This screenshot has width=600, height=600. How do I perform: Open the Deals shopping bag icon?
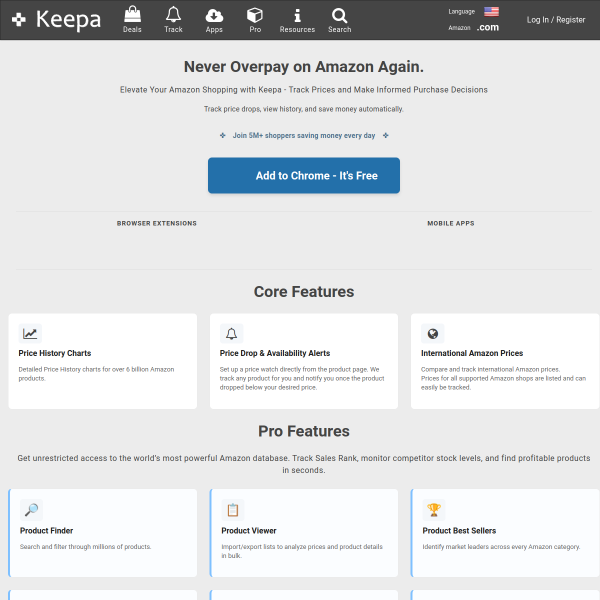tap(132, 15)
